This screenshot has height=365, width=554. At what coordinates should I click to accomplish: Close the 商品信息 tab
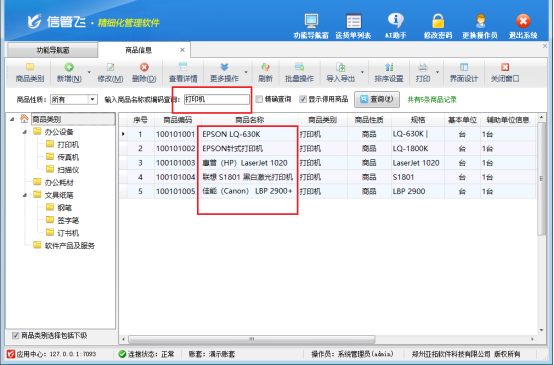[182, 50]
